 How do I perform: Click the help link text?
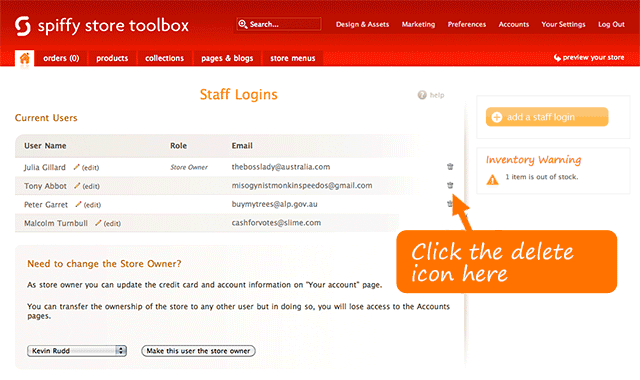click(437, 95)
